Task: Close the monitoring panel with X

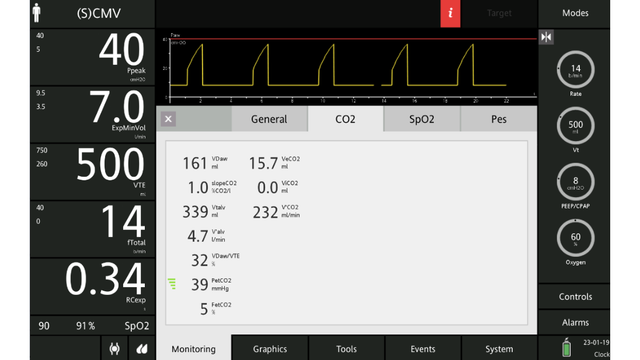Action: (x=168, y=119)
